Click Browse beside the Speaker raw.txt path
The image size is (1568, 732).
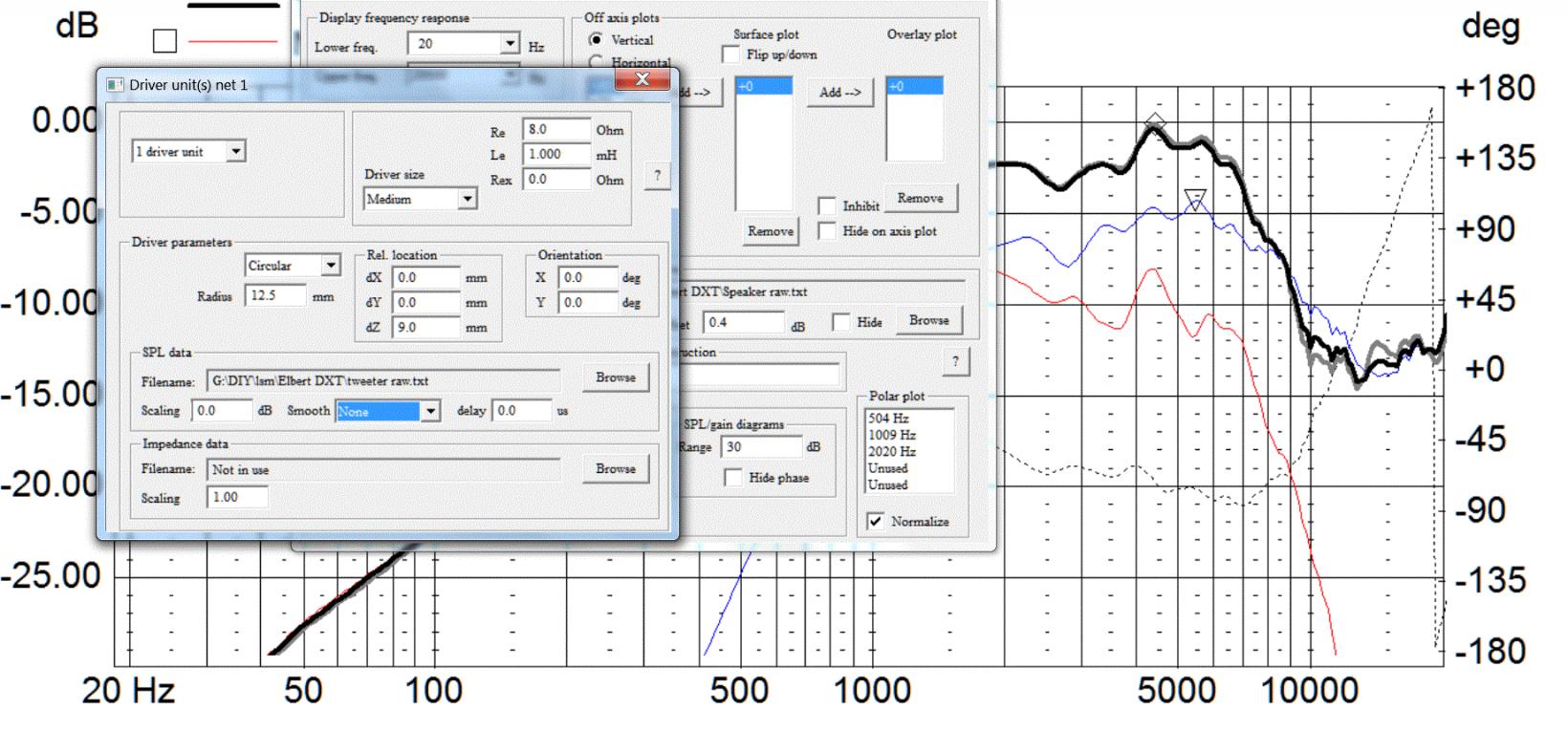pos(928,321)
